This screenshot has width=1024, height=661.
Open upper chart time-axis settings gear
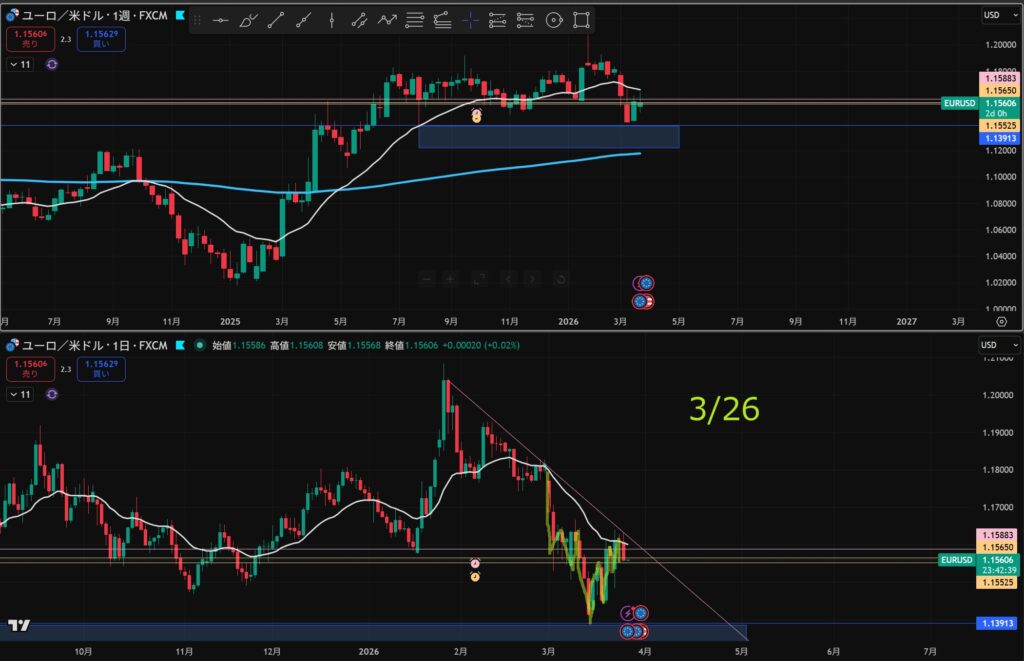(1002, 322)
